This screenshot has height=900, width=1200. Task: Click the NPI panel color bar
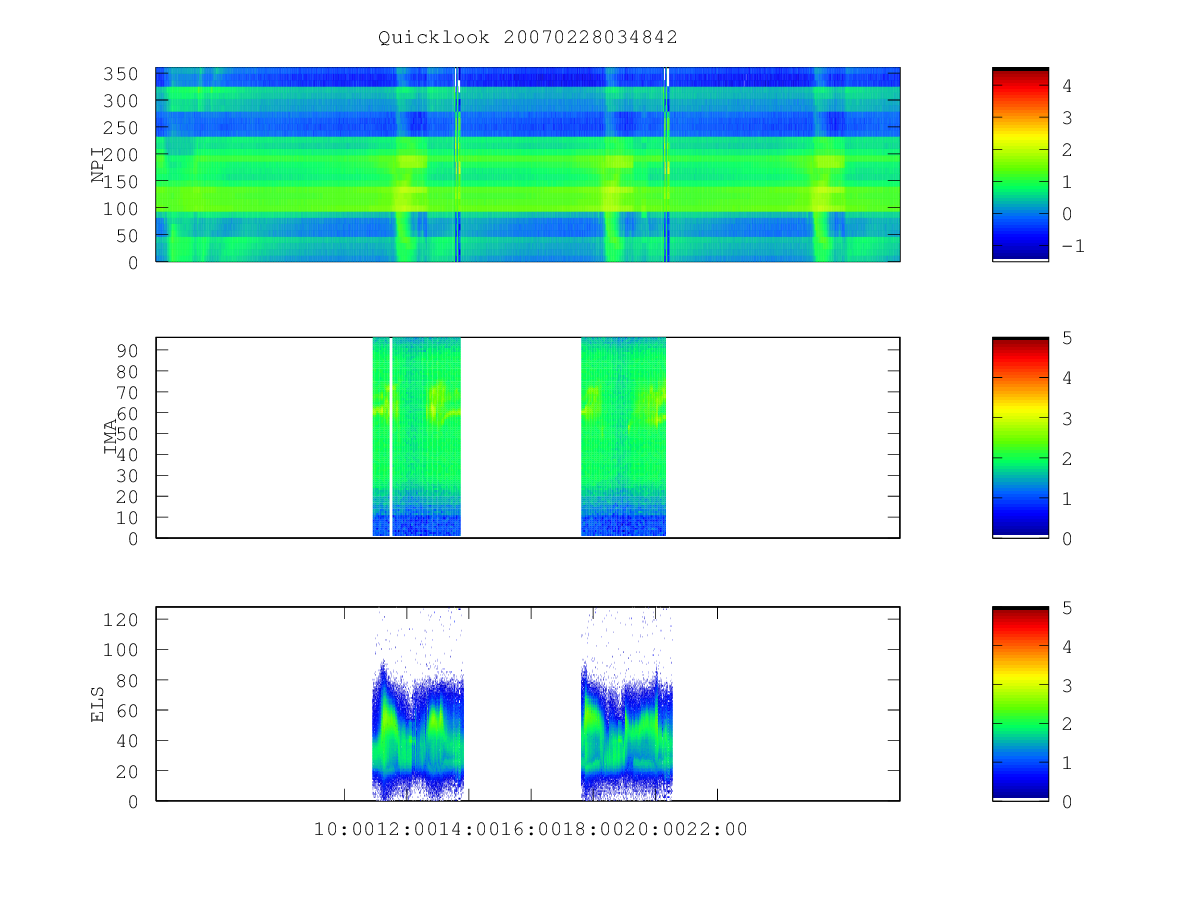1020,164
